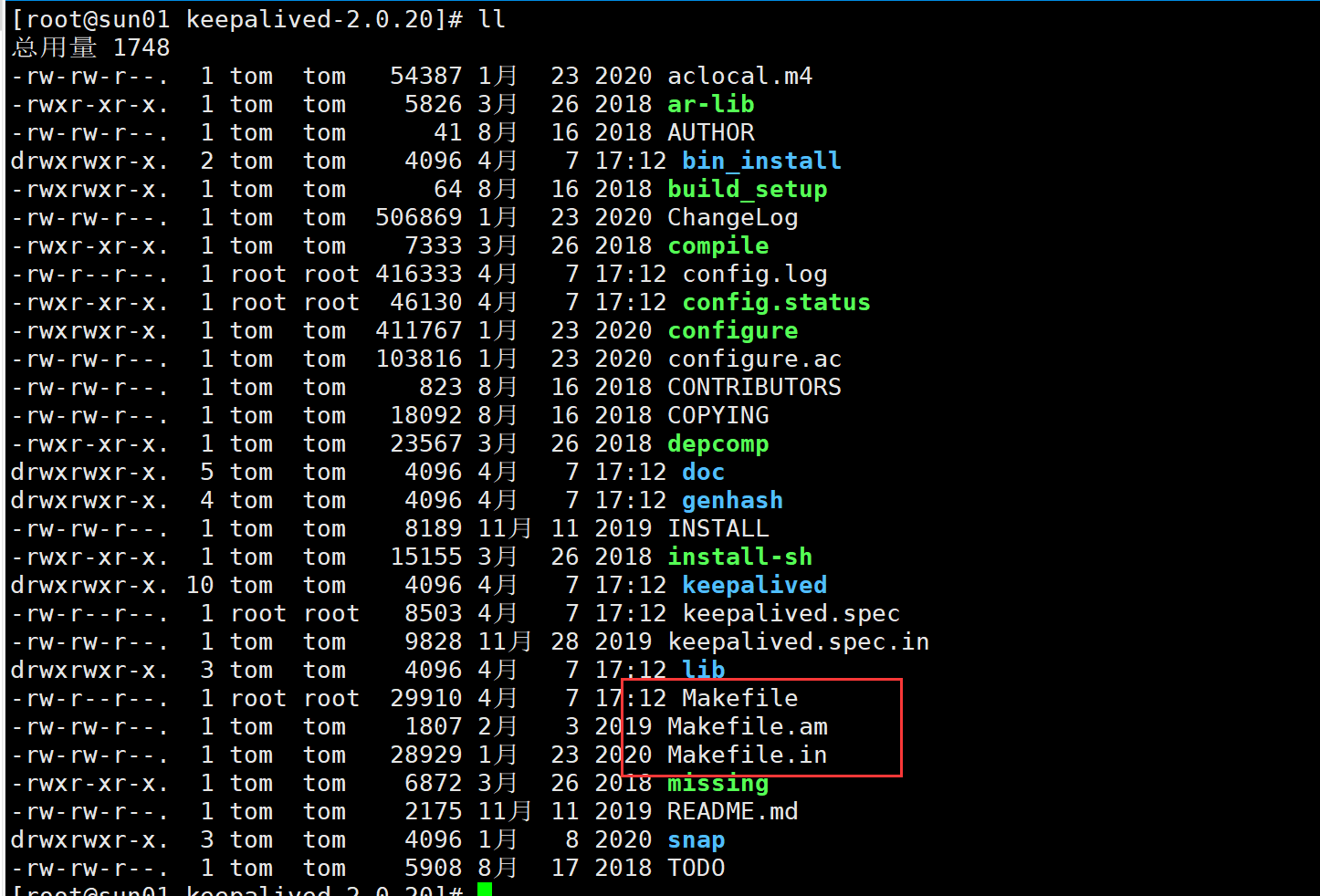Select the file size 103816
The image size is (1320, 896).
coord(419,359)
